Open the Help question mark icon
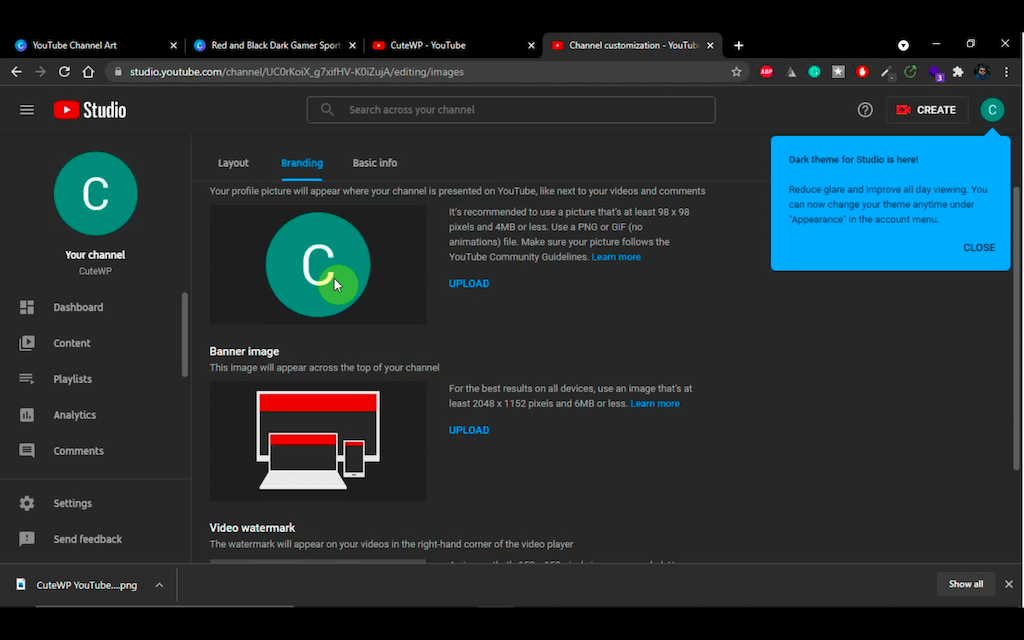 [x=865, y=110]
